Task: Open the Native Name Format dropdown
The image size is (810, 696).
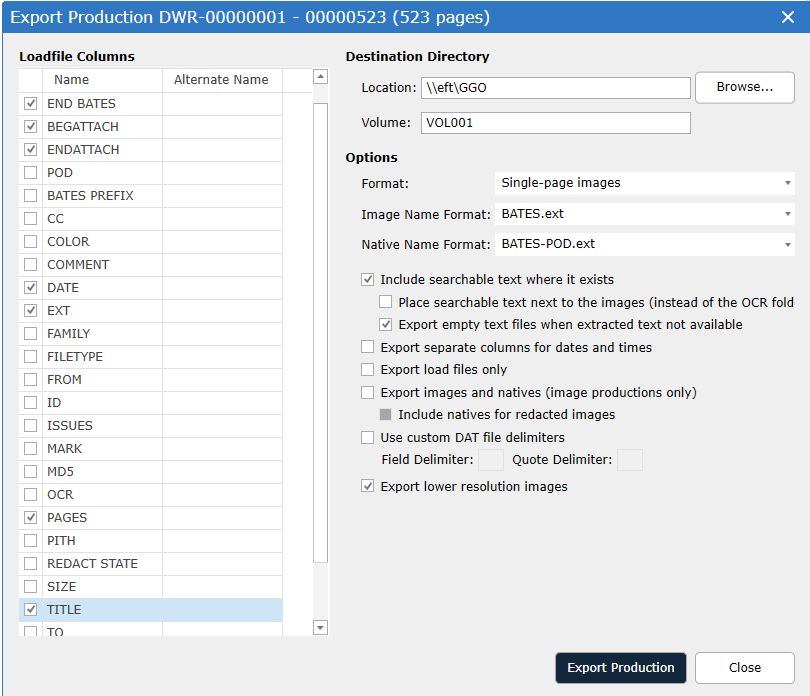Action: tap(644, 244)
